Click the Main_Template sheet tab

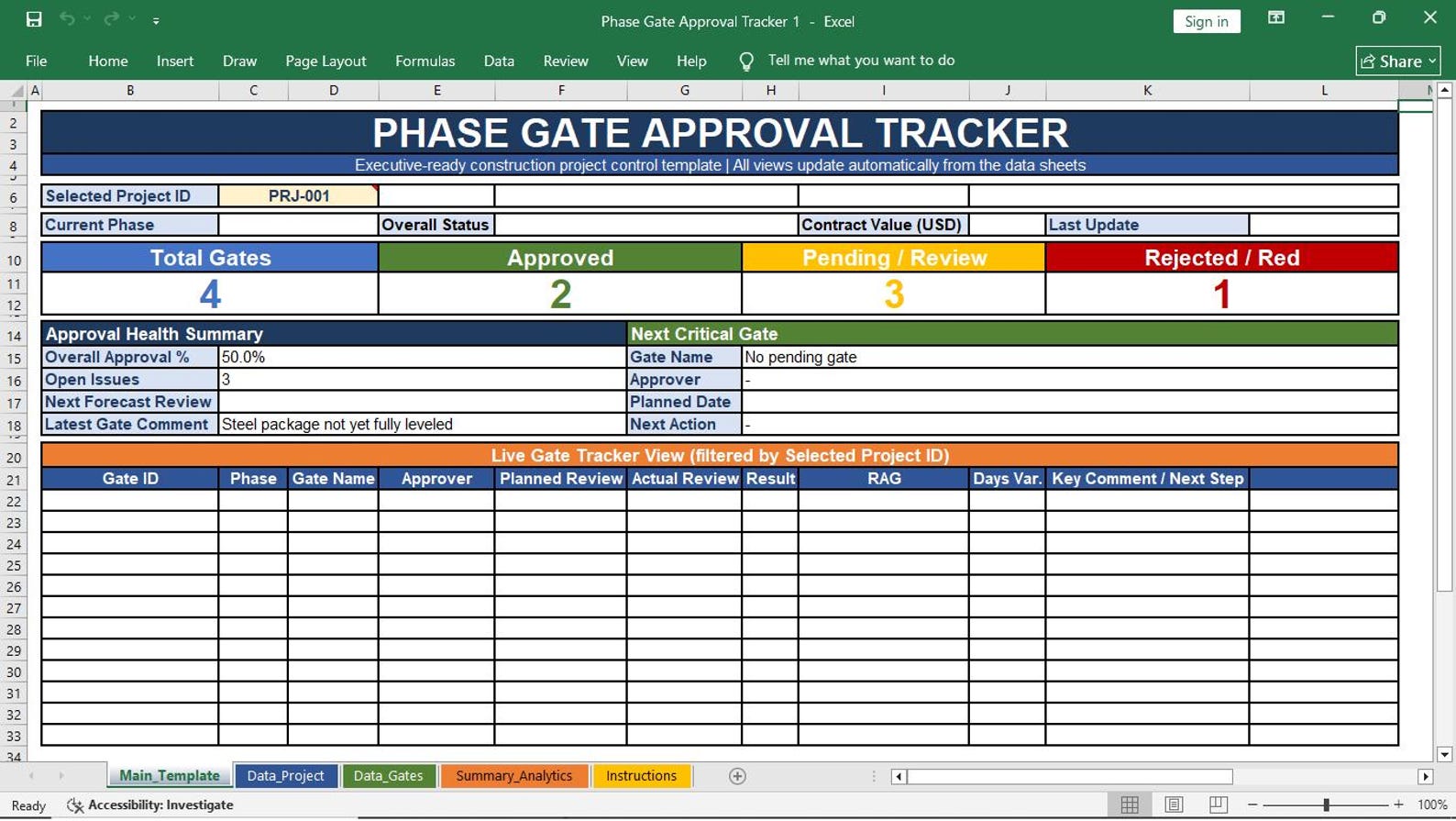pyautogui.click(x=170, y=776)
